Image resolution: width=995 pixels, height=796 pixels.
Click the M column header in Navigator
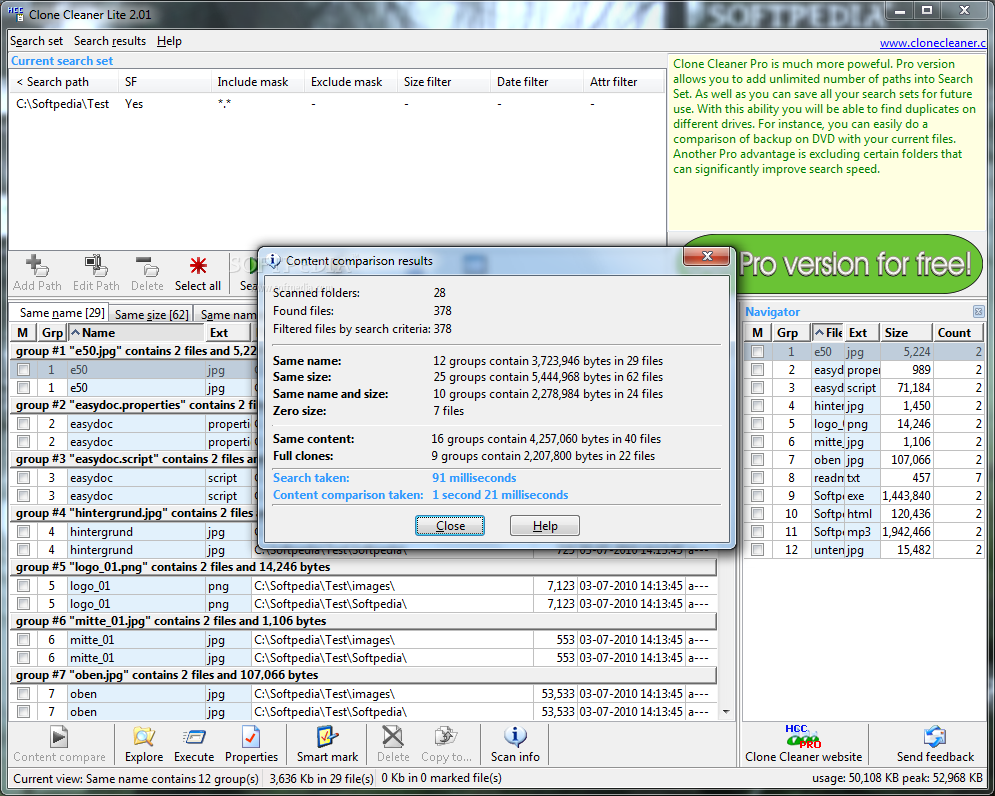[757, 333]
